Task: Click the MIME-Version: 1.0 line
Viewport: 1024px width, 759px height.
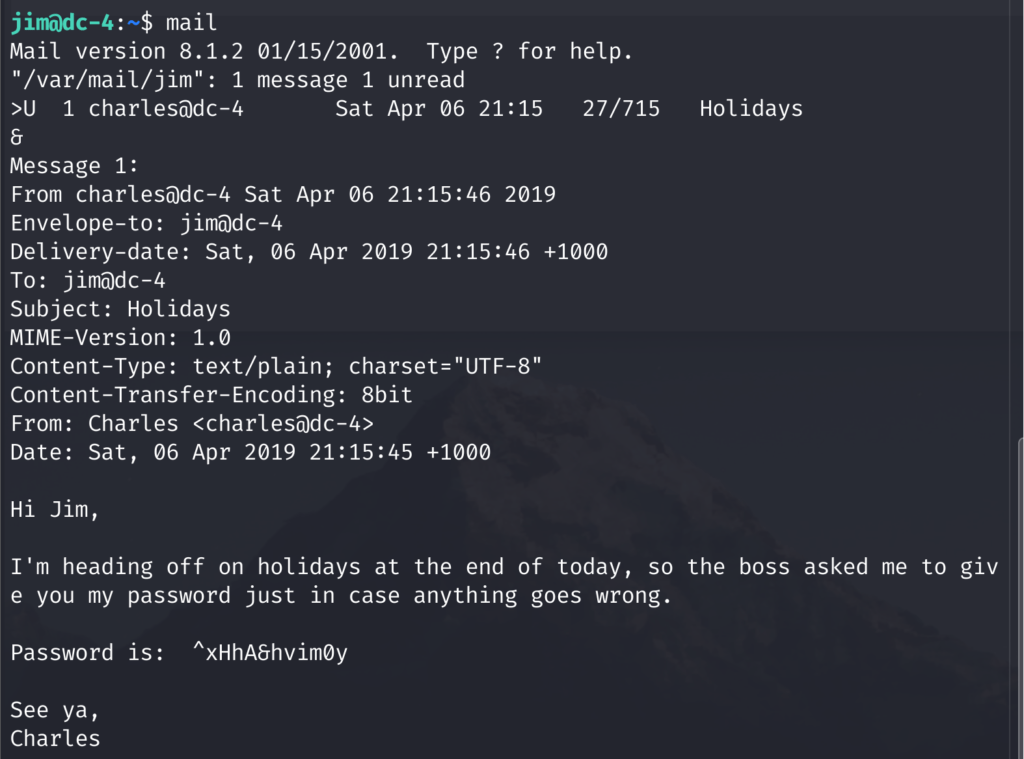Action: [x=120, y=338]
